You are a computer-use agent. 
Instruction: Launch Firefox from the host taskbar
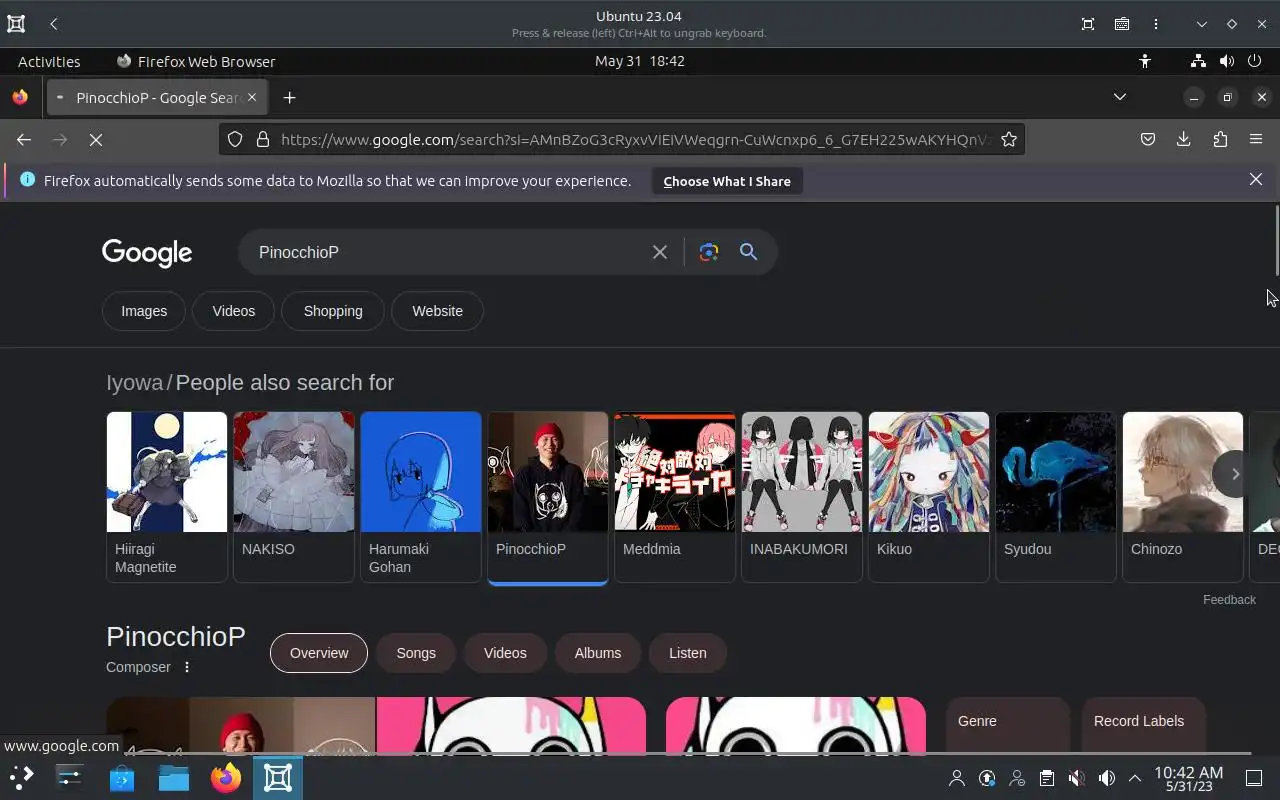[226, 777]
